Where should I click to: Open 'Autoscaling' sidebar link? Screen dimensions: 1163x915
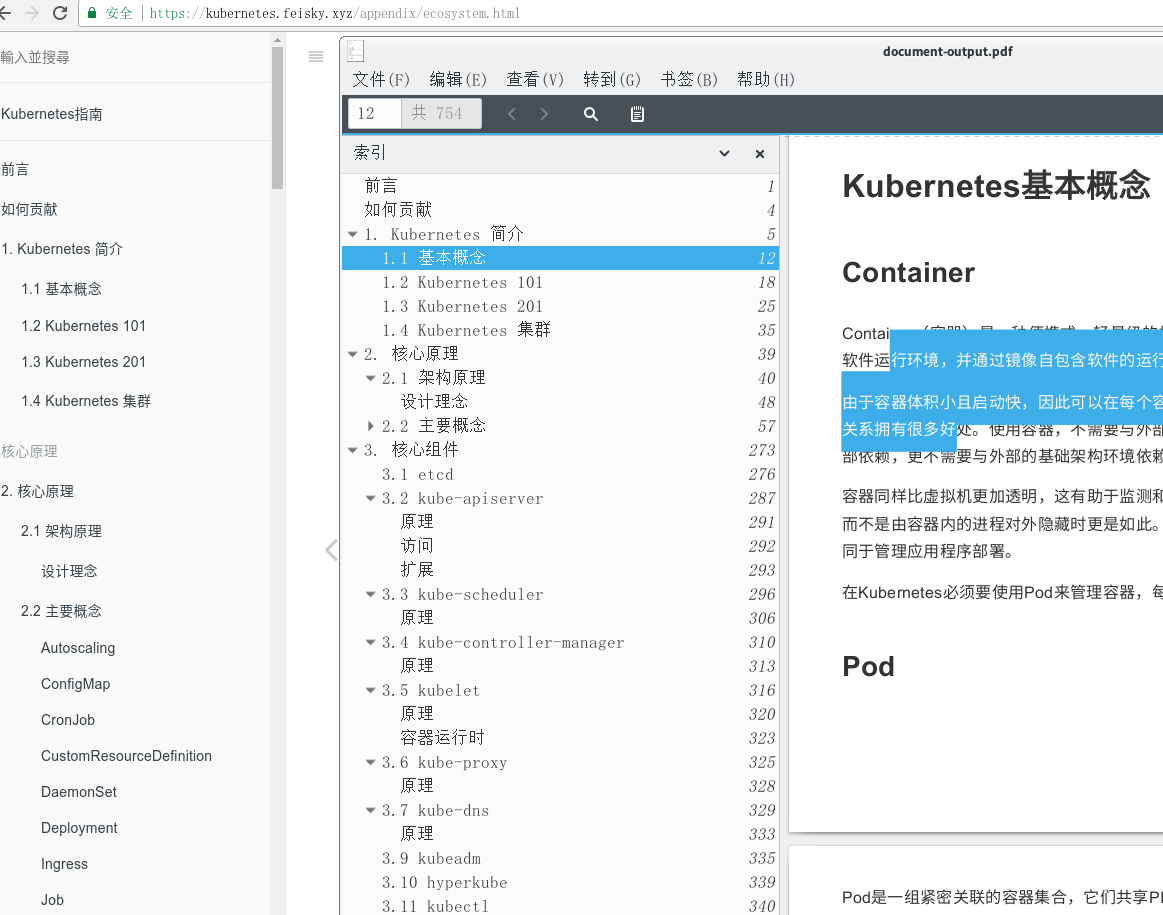pyautogui.click(x=78, y=648)
